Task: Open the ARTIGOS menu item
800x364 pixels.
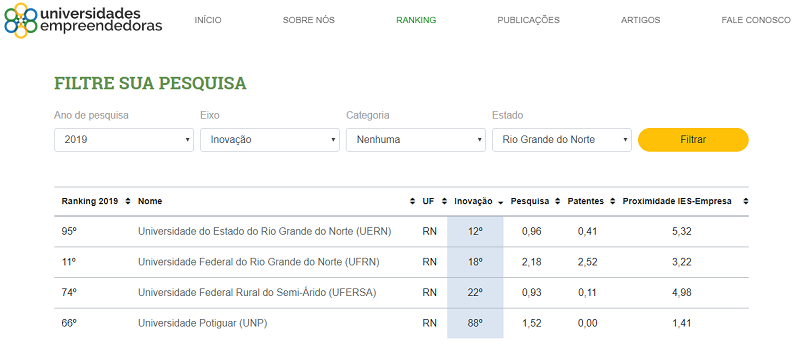Action: click(640, 20)
